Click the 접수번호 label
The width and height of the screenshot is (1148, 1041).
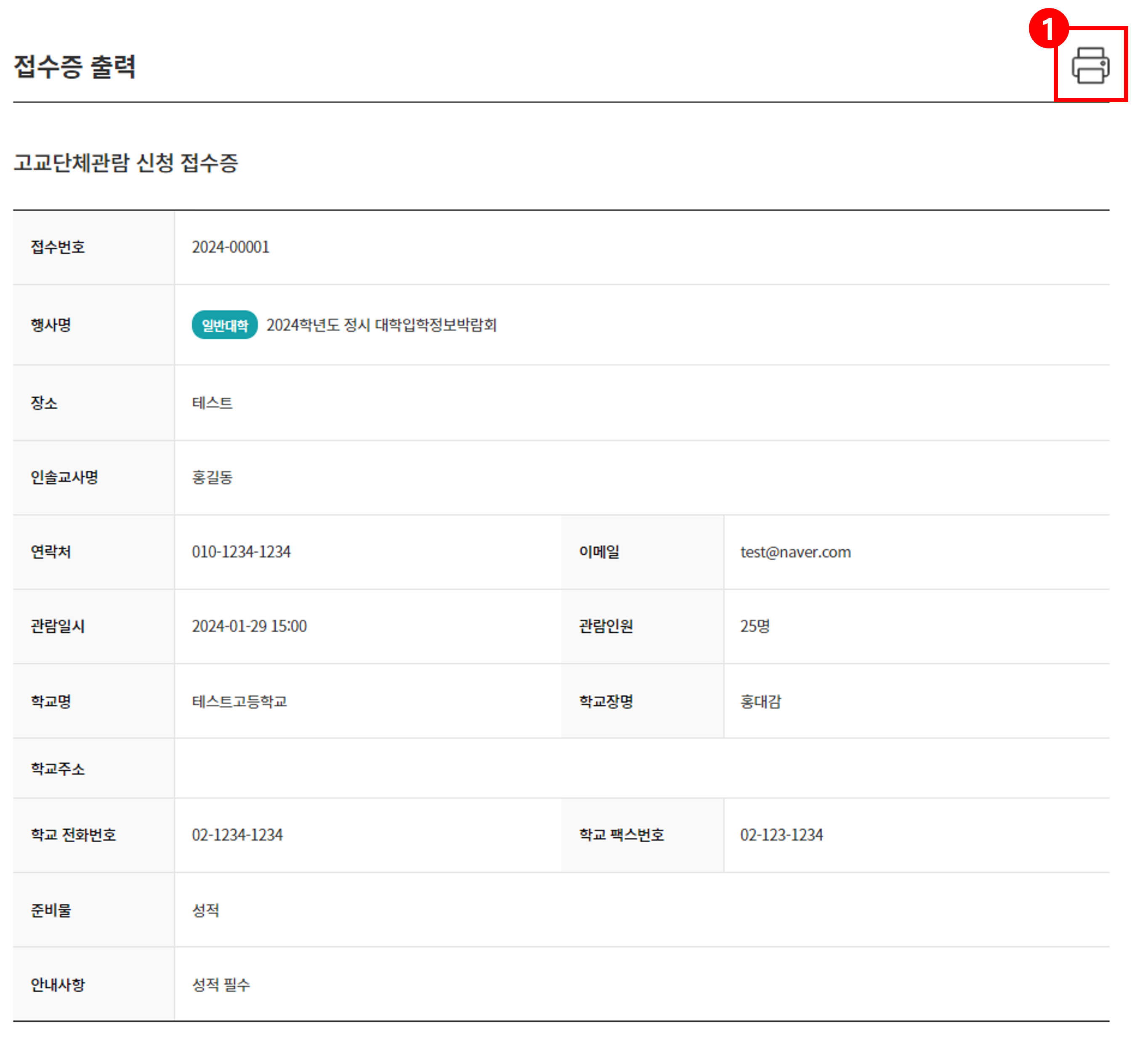pyautogui.click(x=58, y=247)
